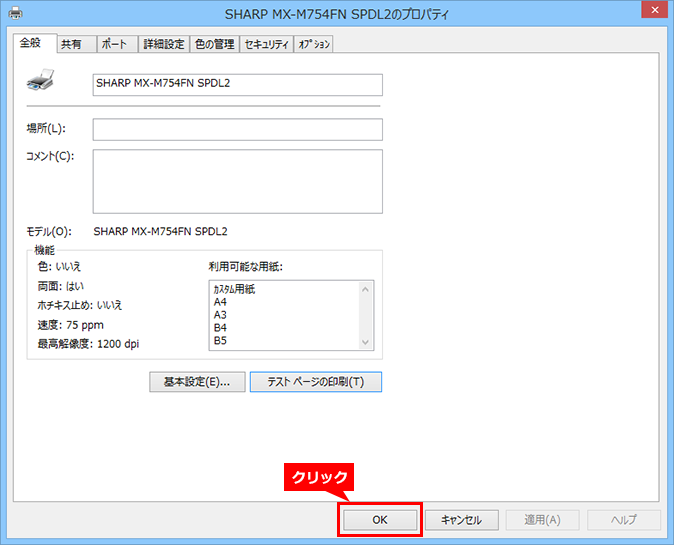
Task: Click the paper list scroll-up arrow
Action: point(365,289)
